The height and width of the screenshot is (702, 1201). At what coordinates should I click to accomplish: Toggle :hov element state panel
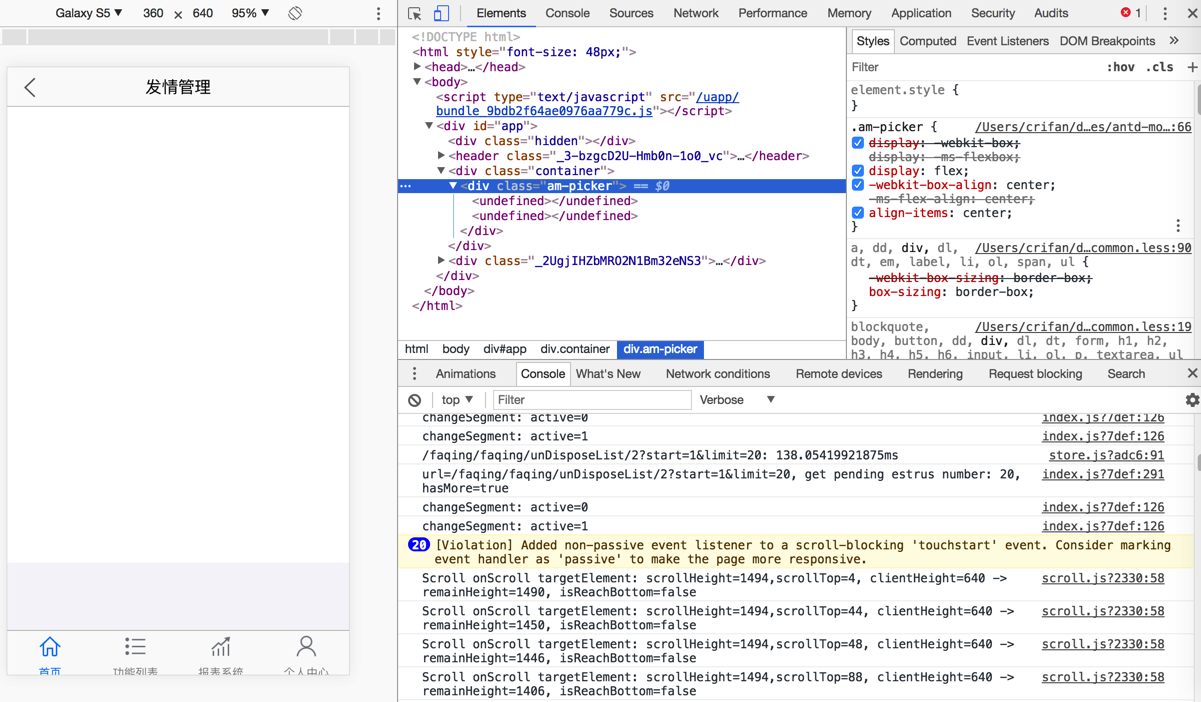tap(1120, 67)
